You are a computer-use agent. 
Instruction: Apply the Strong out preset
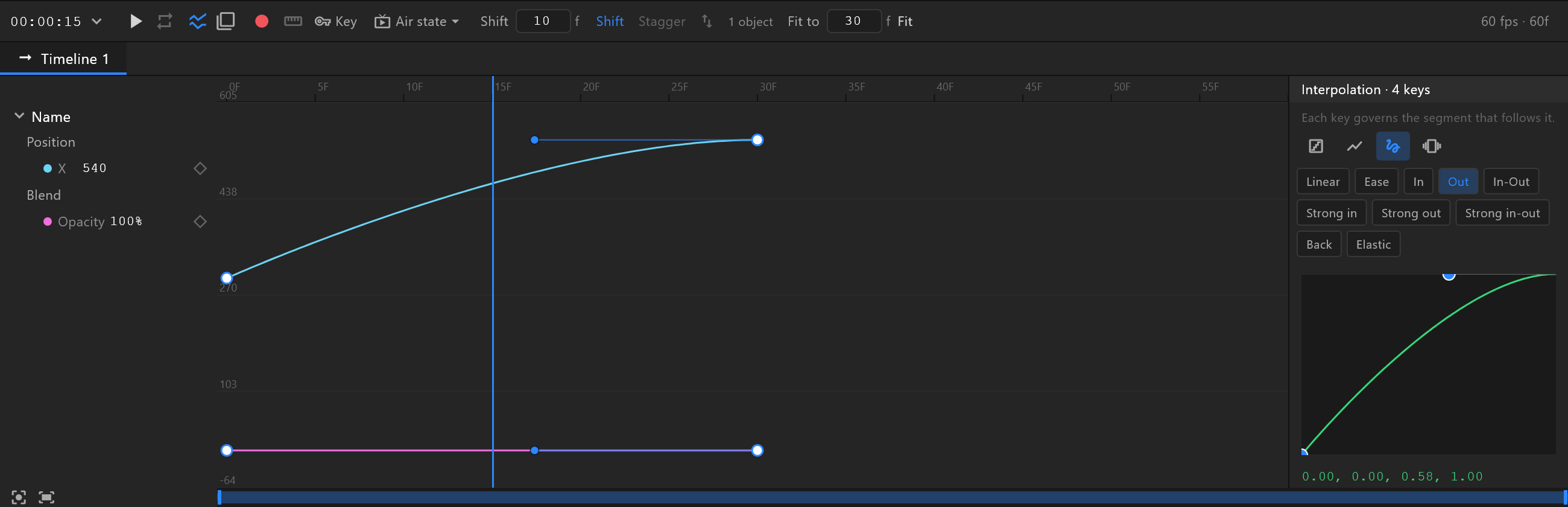(1411, 213)
